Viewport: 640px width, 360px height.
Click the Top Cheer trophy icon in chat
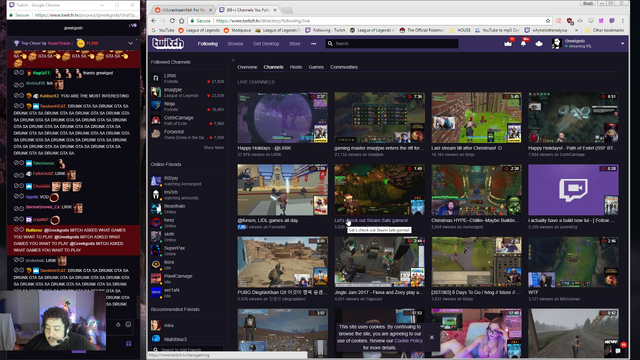click(x=16, y=43)
